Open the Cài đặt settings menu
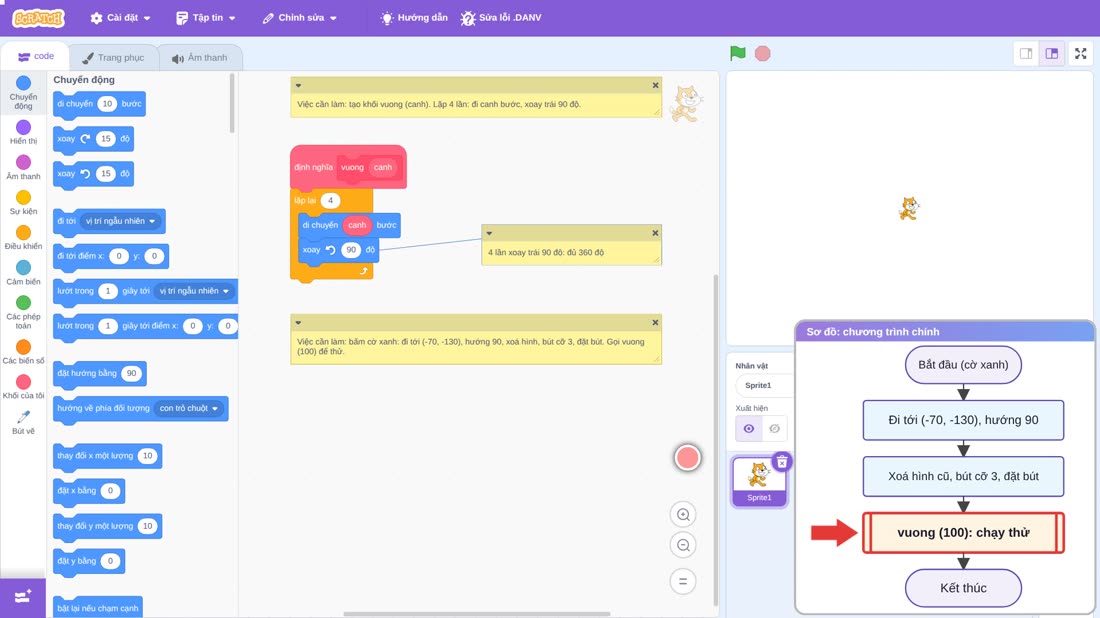 click(121, 18)
